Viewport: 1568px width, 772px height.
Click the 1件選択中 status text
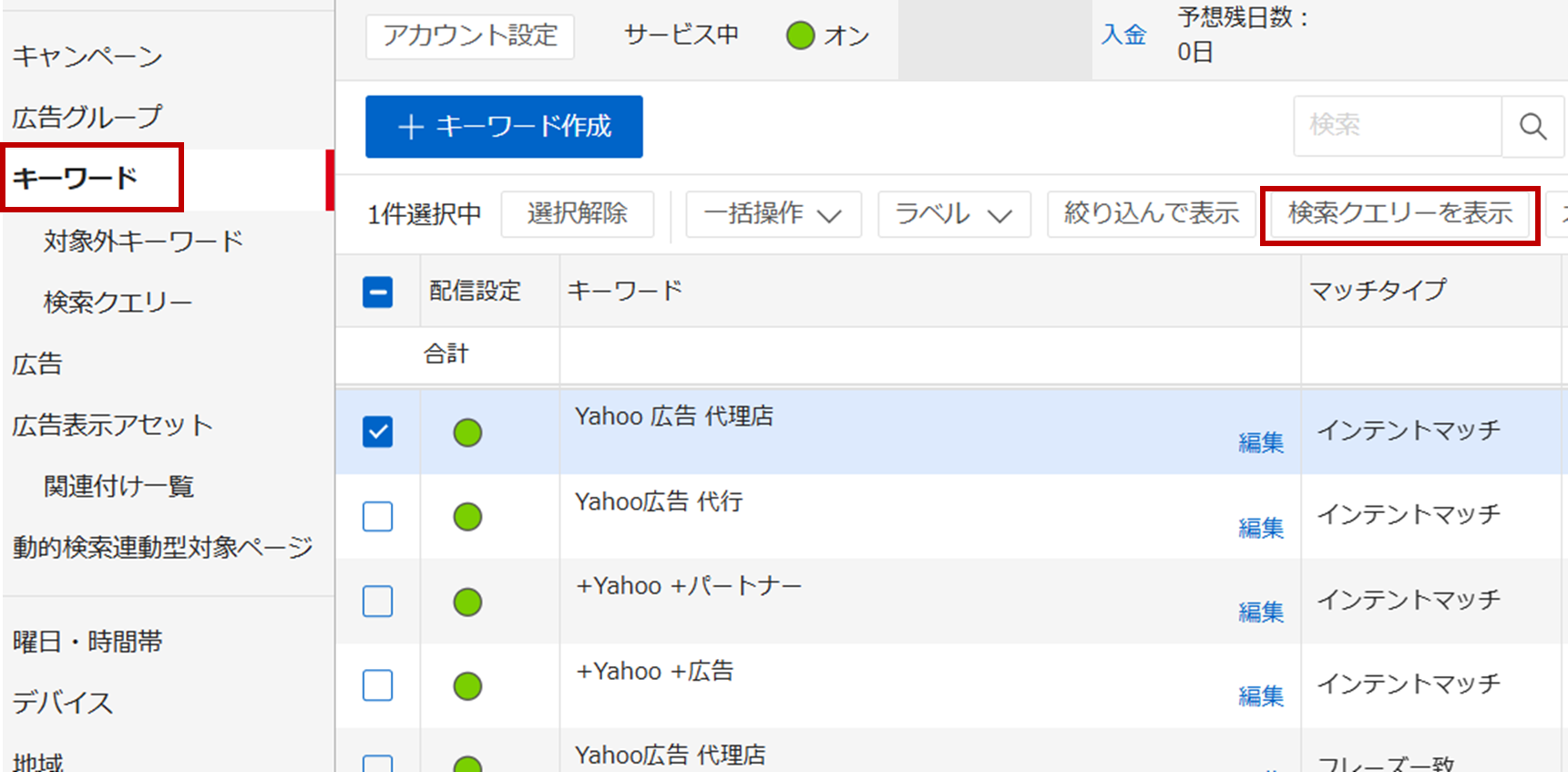click(x=425, y=214)
